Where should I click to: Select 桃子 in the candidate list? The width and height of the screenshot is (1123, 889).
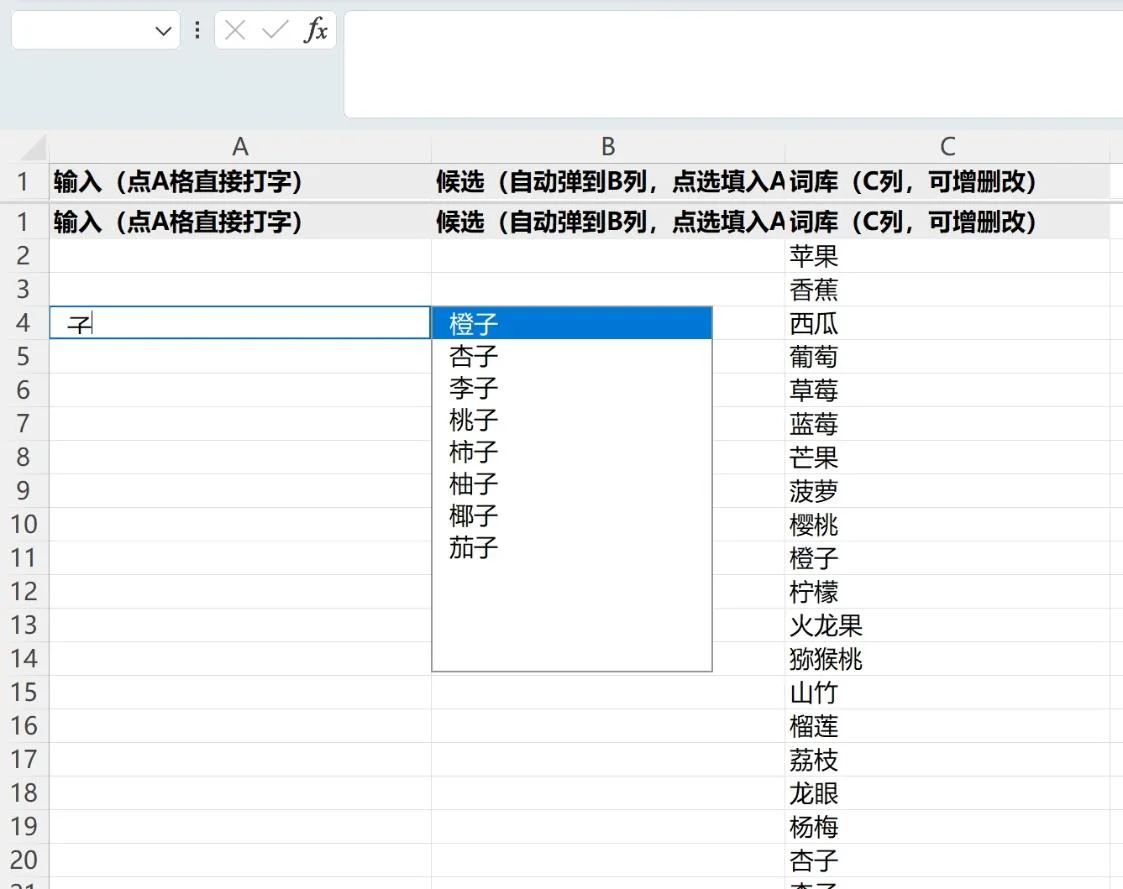(x=572, y=420)
